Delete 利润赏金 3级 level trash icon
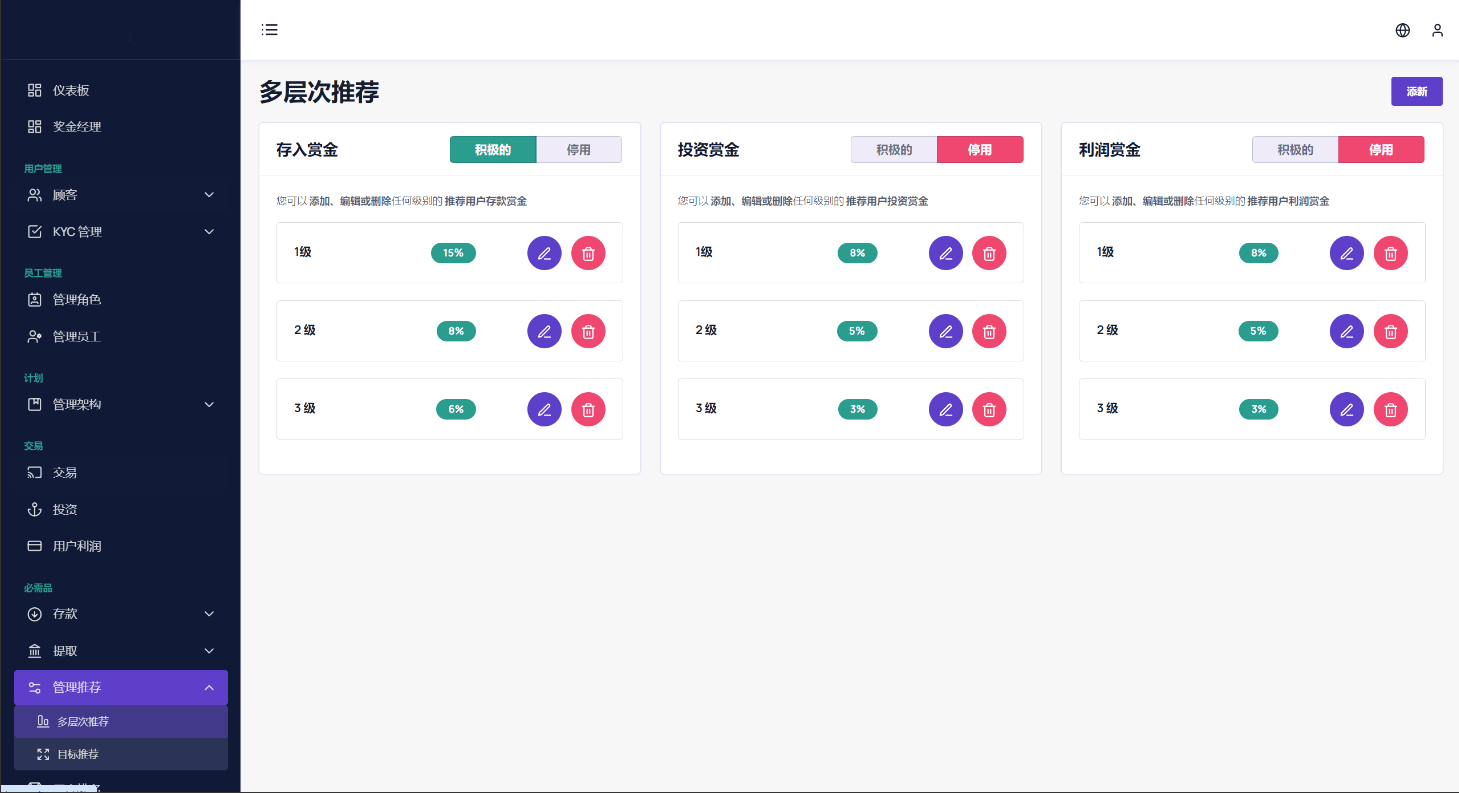Screen dimensions: 1459x793 [1391, 409]
